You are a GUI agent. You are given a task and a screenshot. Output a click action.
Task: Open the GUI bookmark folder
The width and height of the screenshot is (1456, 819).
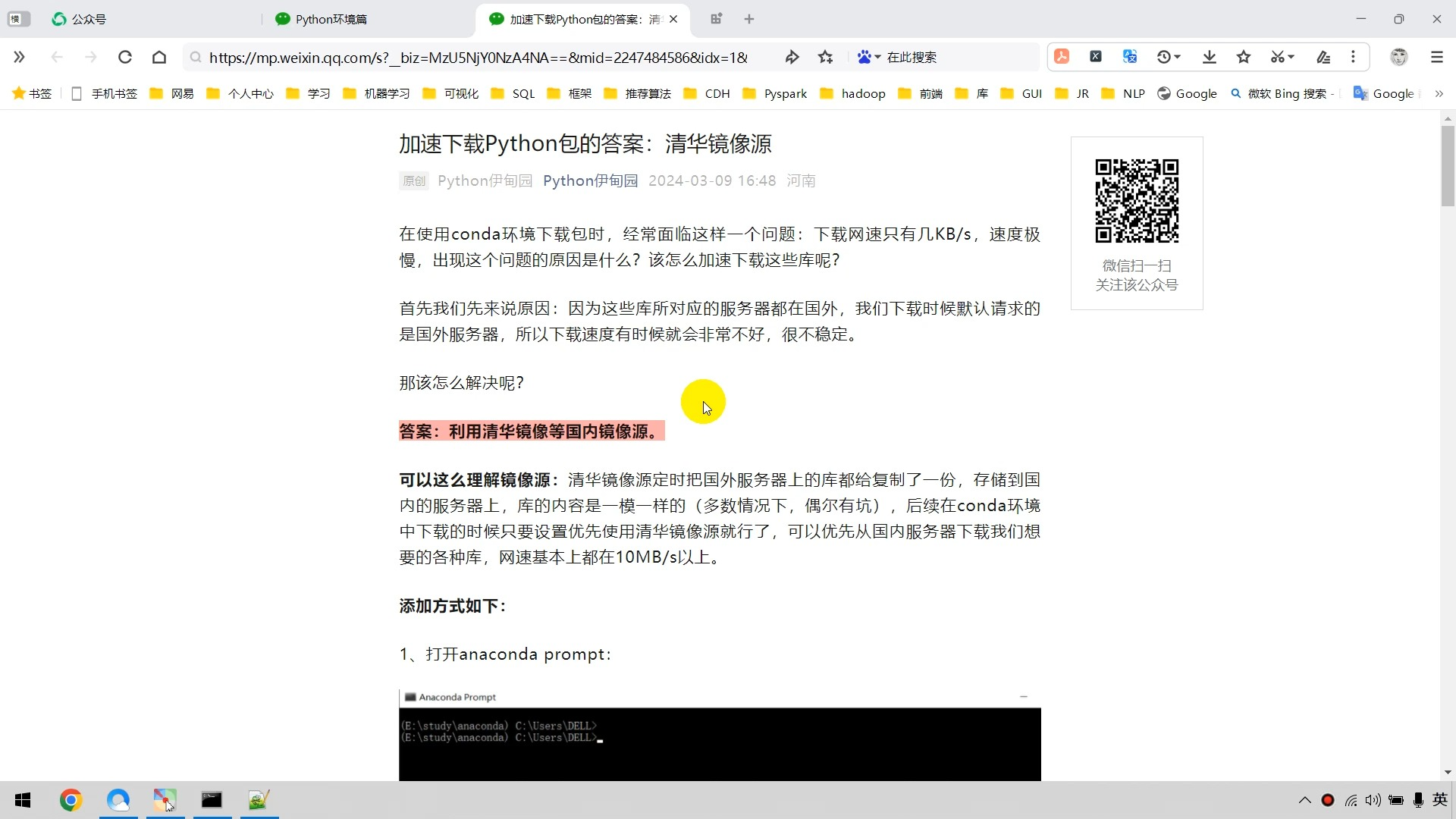[1022, 93]
